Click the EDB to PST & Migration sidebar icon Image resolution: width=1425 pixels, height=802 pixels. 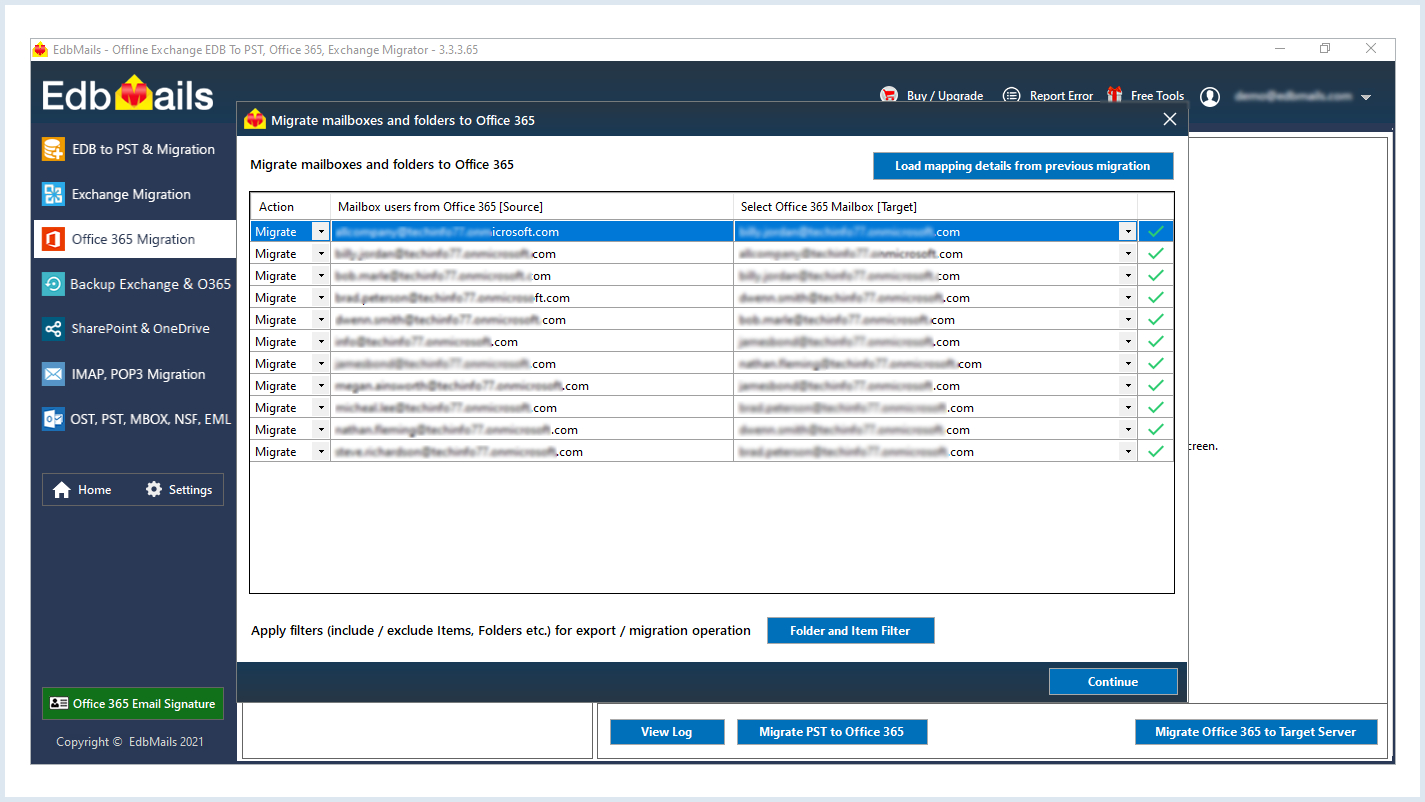(53, 149)
